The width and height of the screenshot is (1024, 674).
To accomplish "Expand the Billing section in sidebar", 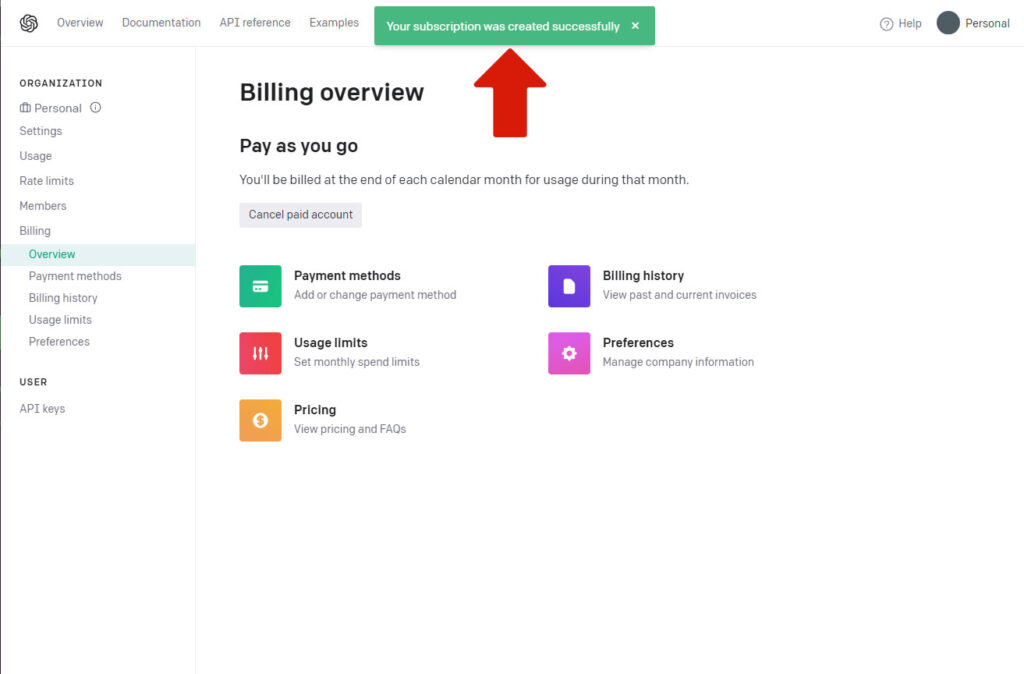I will 35,231.
